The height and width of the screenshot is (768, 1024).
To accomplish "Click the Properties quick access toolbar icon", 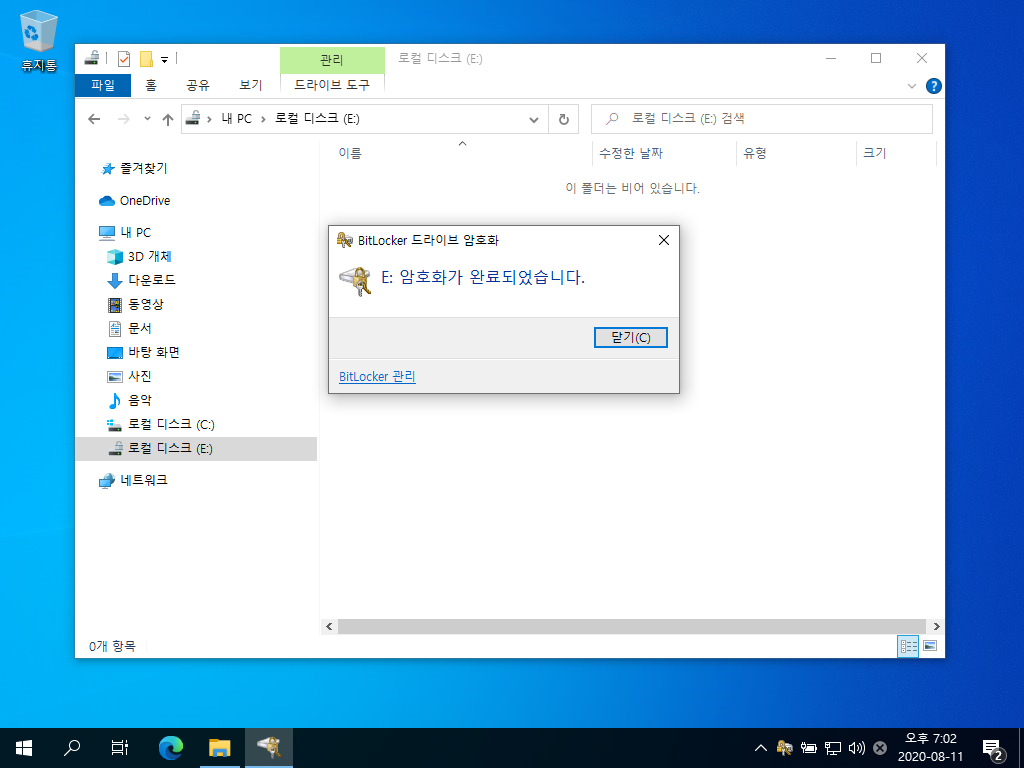I will (123, 59).
